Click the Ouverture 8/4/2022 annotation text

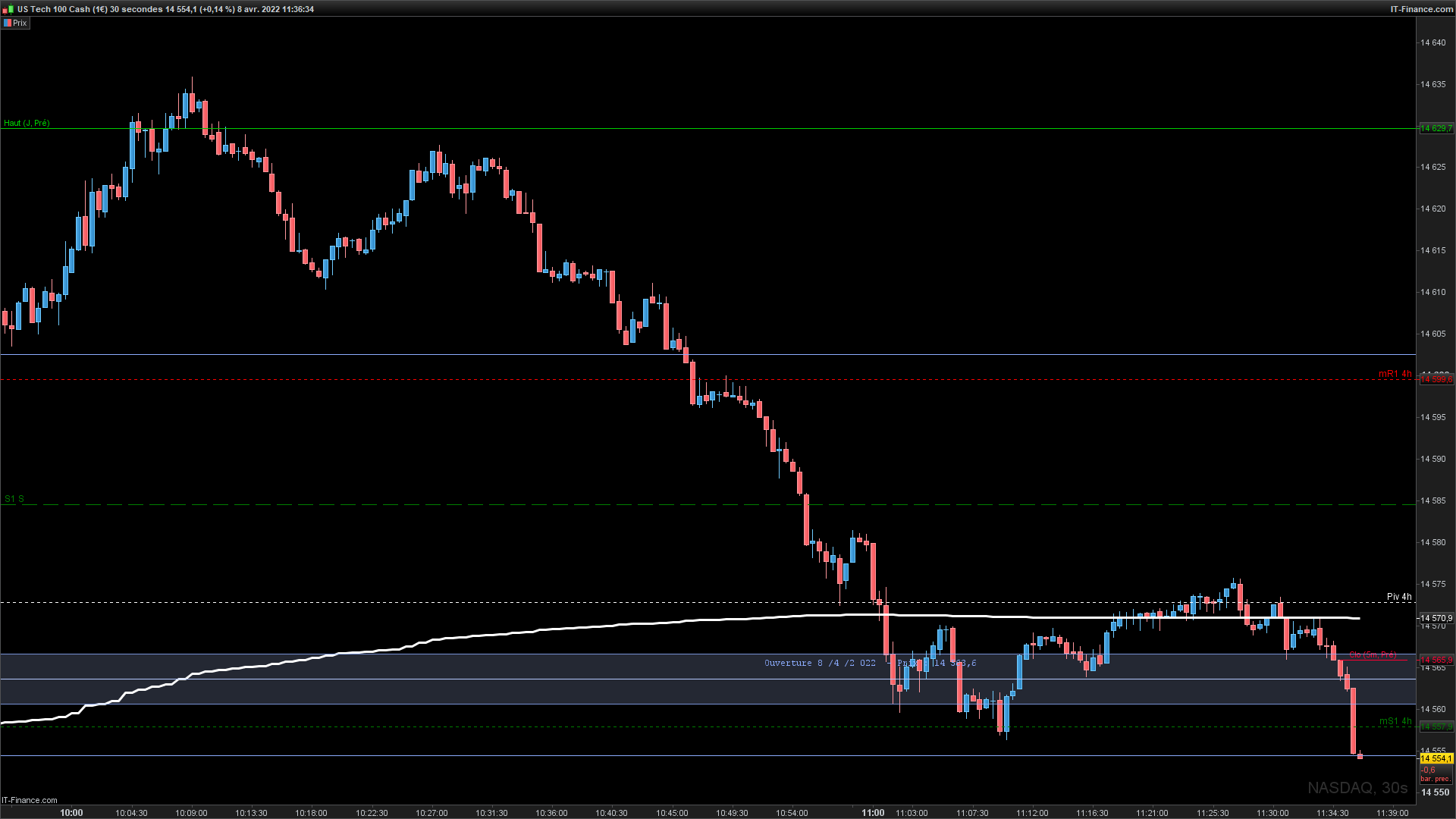pos(820,663)
